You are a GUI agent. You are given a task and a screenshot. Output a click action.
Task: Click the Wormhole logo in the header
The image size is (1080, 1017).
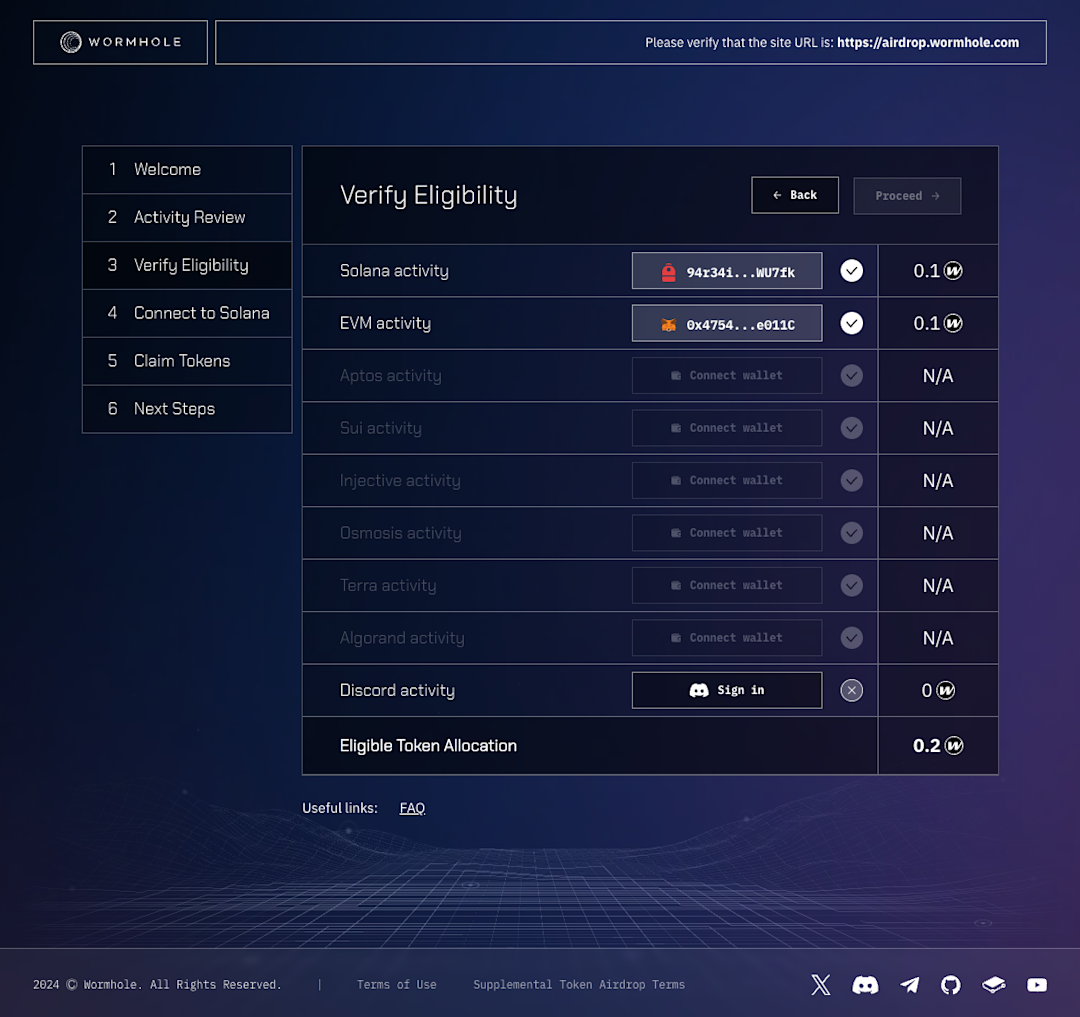120,42
